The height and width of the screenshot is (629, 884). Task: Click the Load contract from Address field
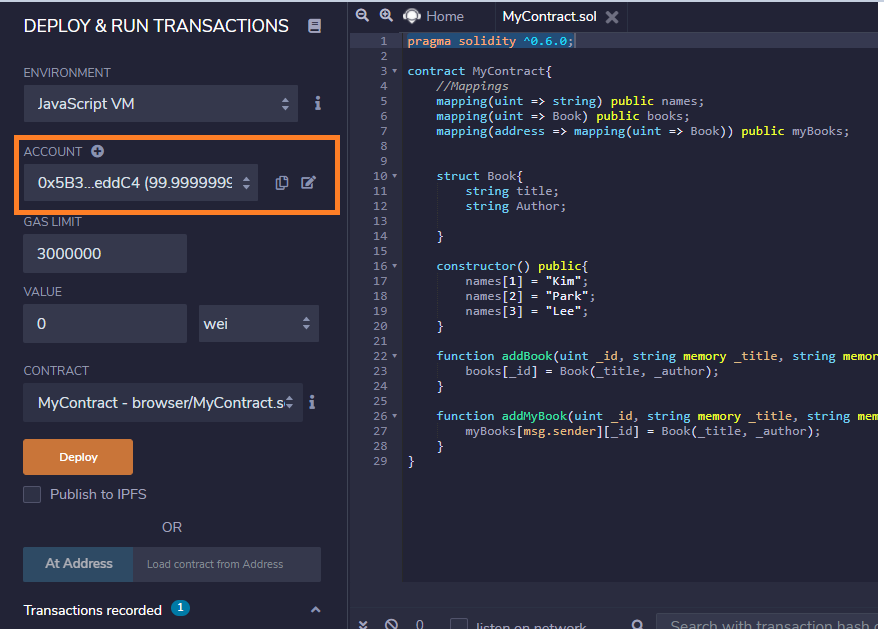point(227,564)
